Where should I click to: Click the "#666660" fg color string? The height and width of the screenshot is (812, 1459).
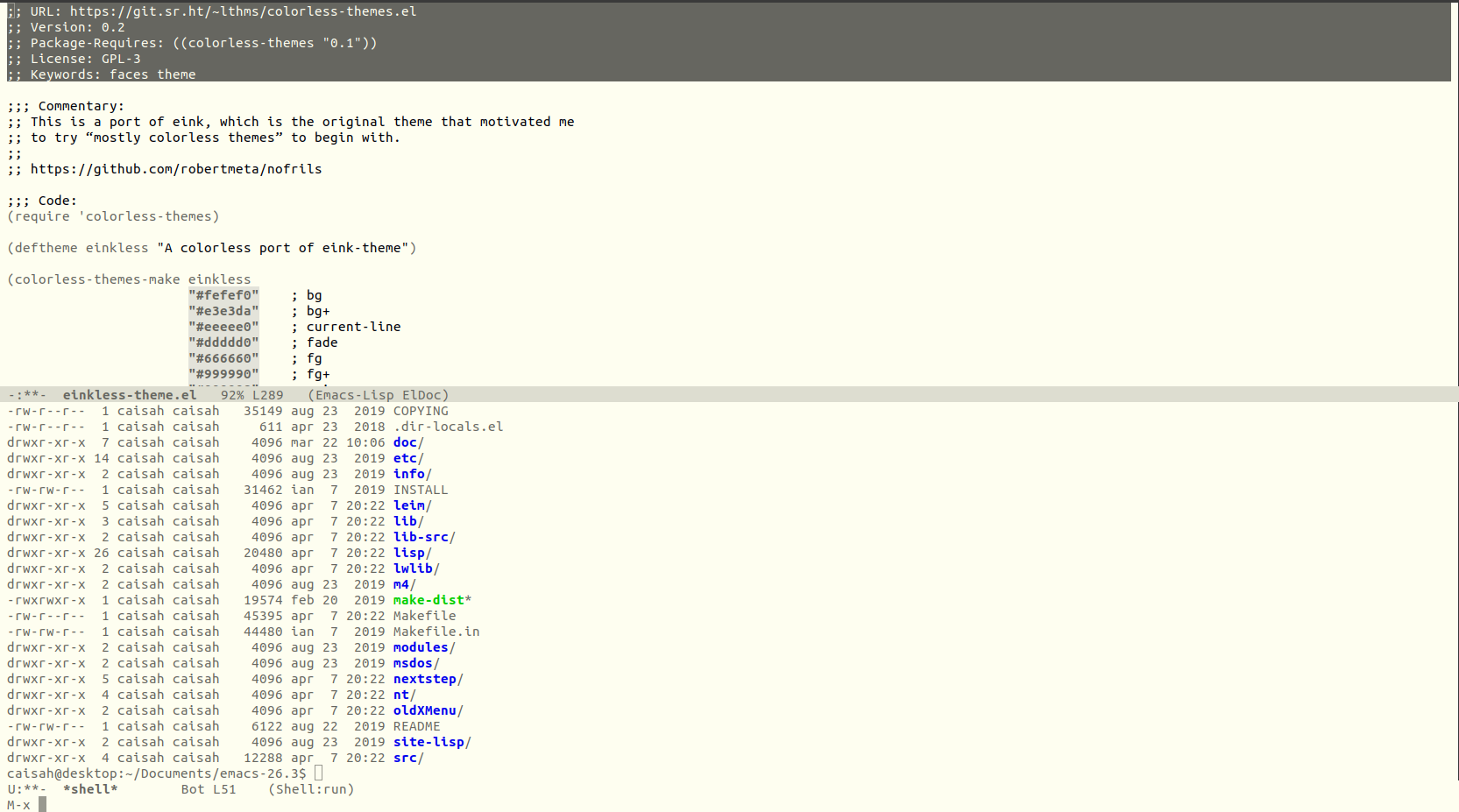(x=223, y=358)
